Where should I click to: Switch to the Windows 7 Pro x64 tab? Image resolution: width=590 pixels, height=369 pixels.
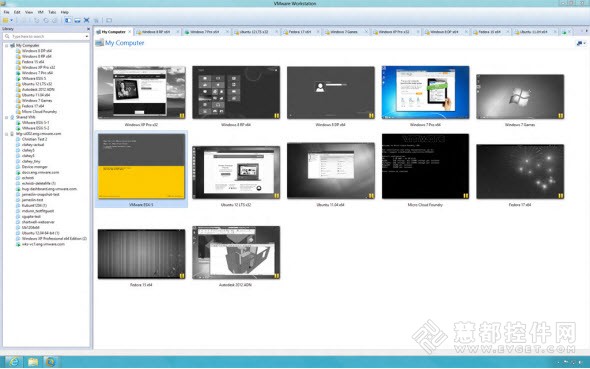(x=205, y=32)
